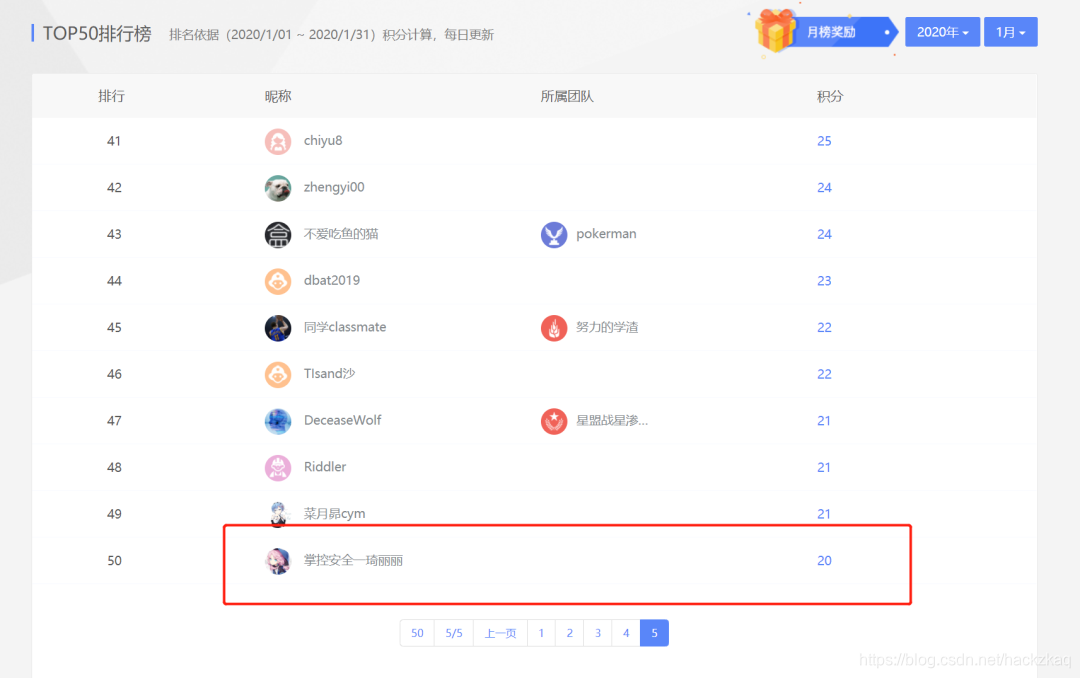Click the 50 total count pagination box
The height and width of the screenshot is (678, 1080).
417,633
